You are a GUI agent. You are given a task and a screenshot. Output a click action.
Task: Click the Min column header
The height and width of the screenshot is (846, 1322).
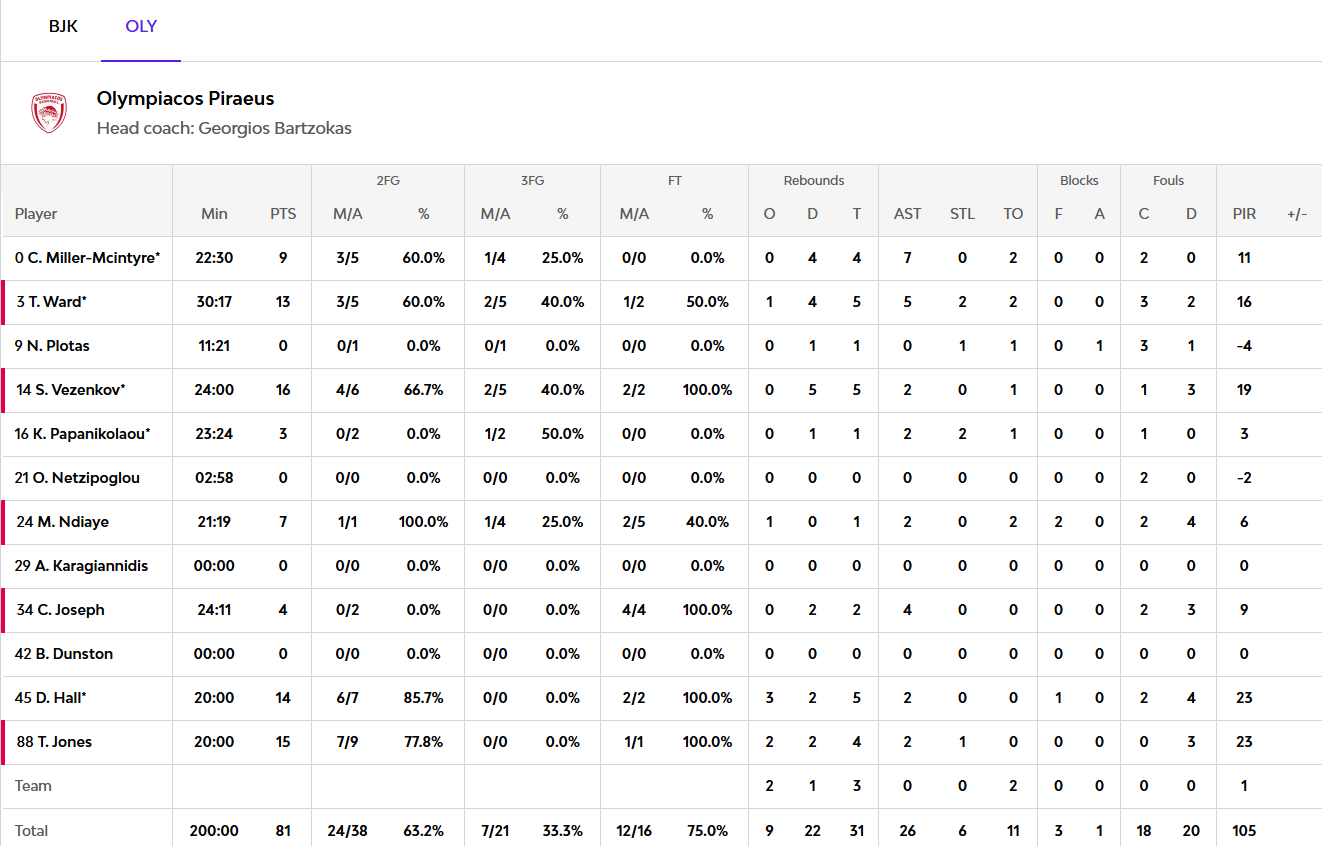(214, 214)
